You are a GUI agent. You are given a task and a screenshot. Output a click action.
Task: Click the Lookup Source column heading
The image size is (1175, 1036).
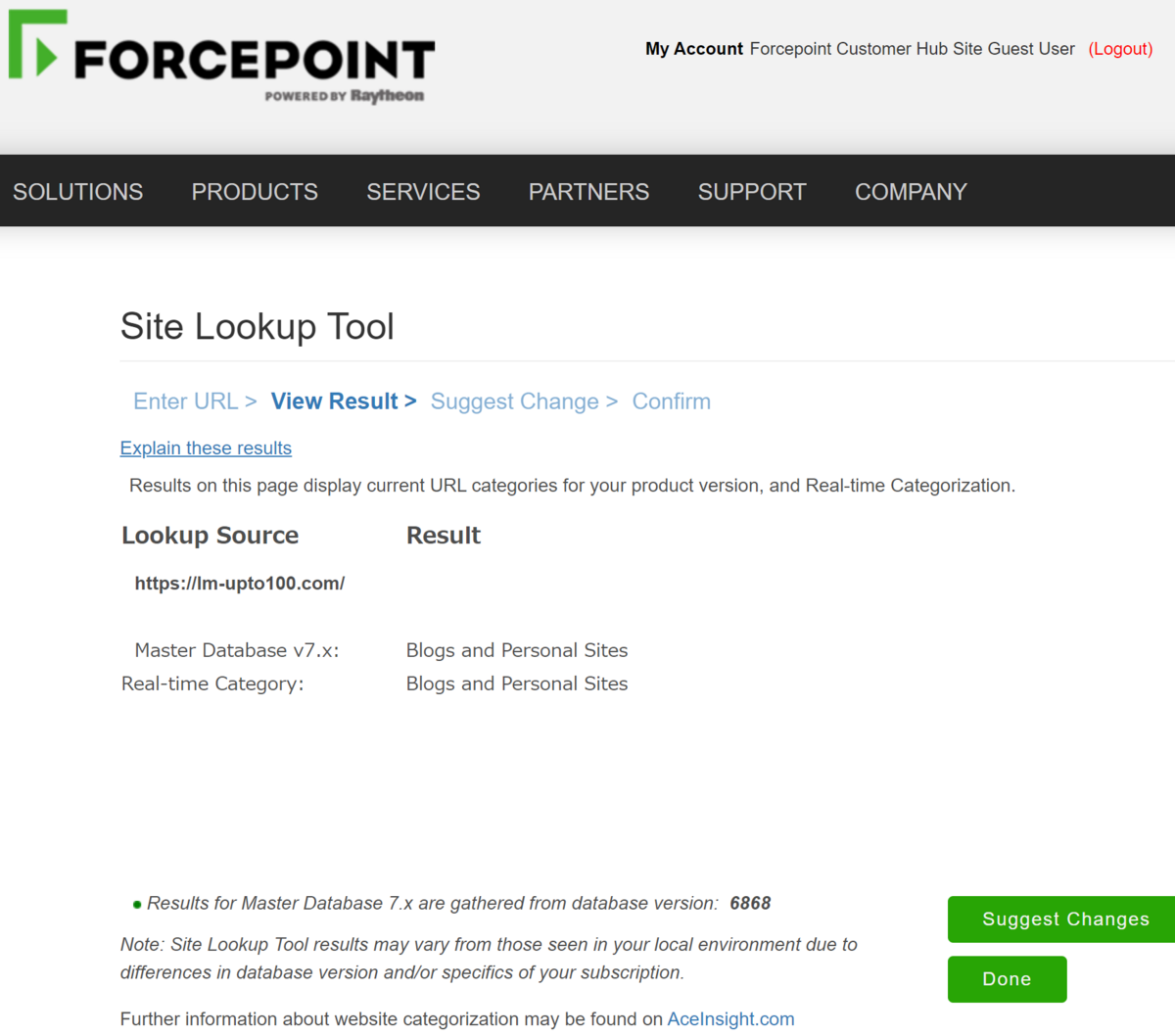(x=210, y=536)
